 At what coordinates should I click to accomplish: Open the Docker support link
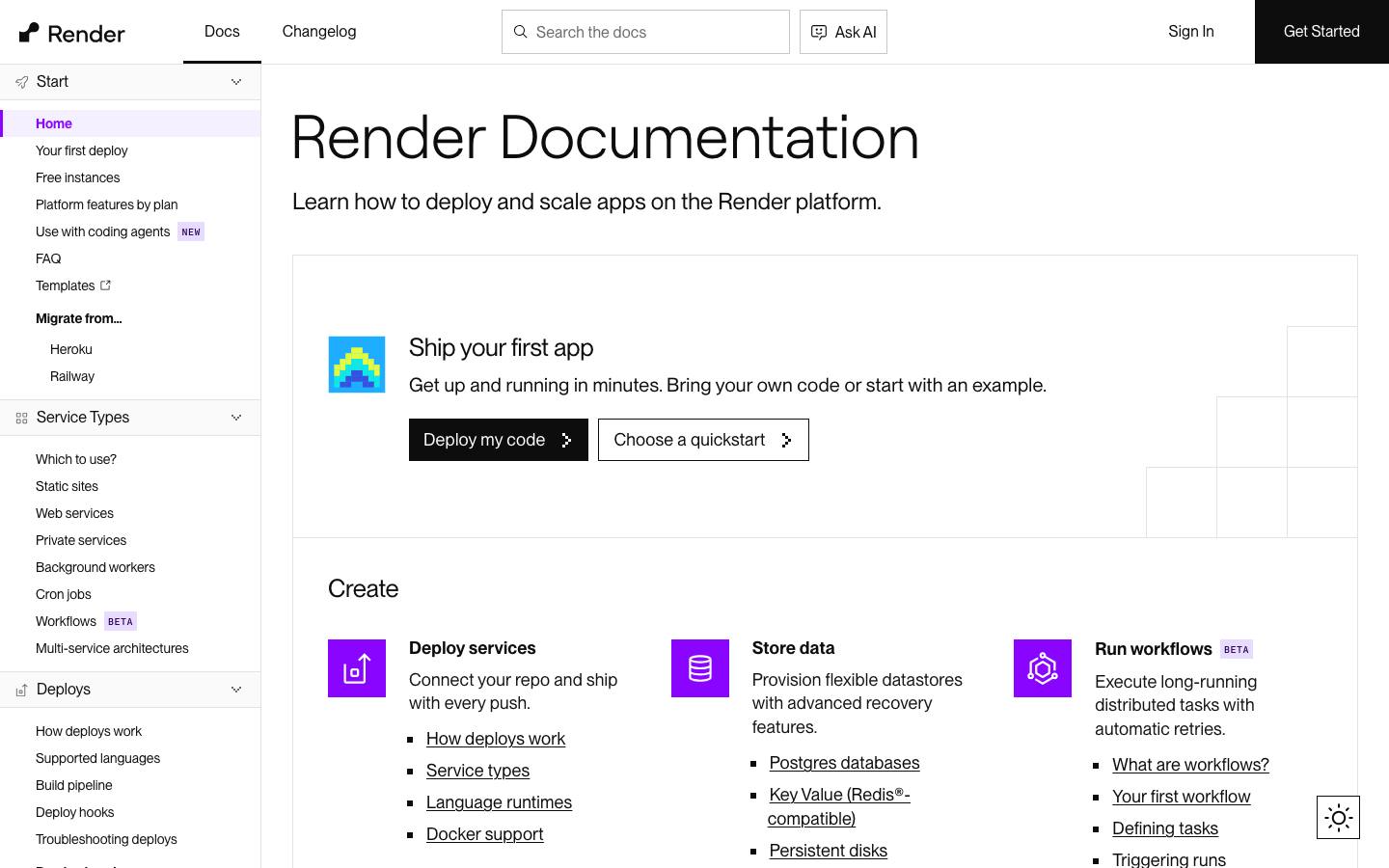pos(484,834)
